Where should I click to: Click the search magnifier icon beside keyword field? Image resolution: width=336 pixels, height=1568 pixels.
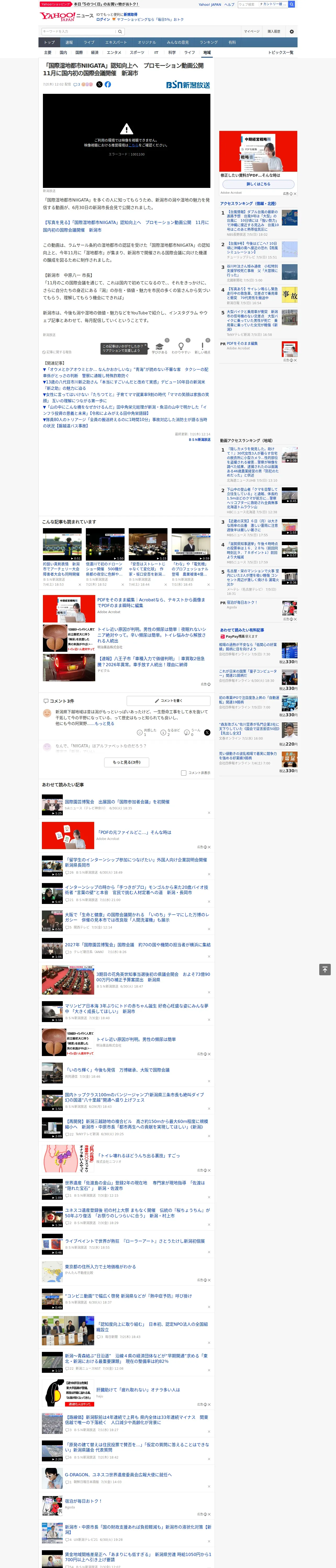[120, 32]
